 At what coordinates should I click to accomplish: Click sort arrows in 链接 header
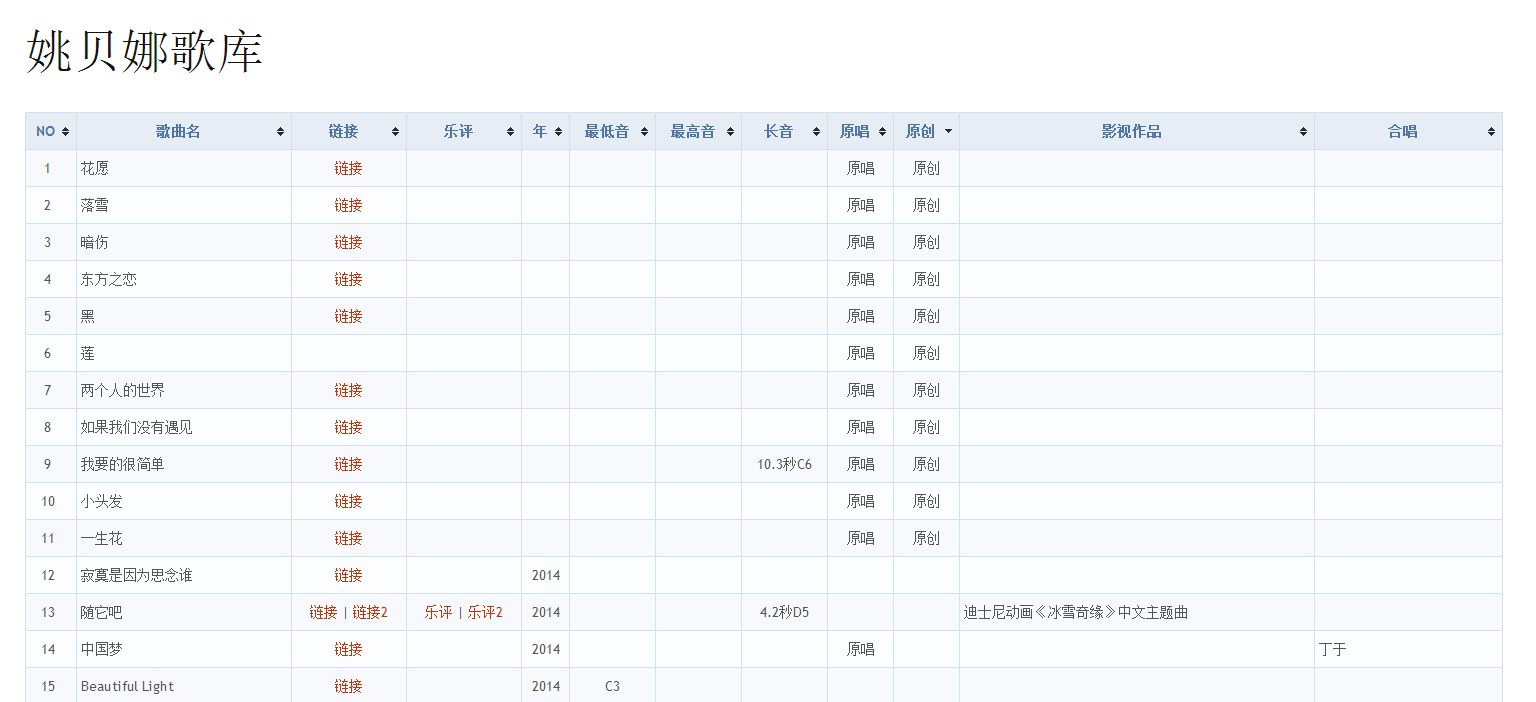pyautogui.click(x=395, y=132)
